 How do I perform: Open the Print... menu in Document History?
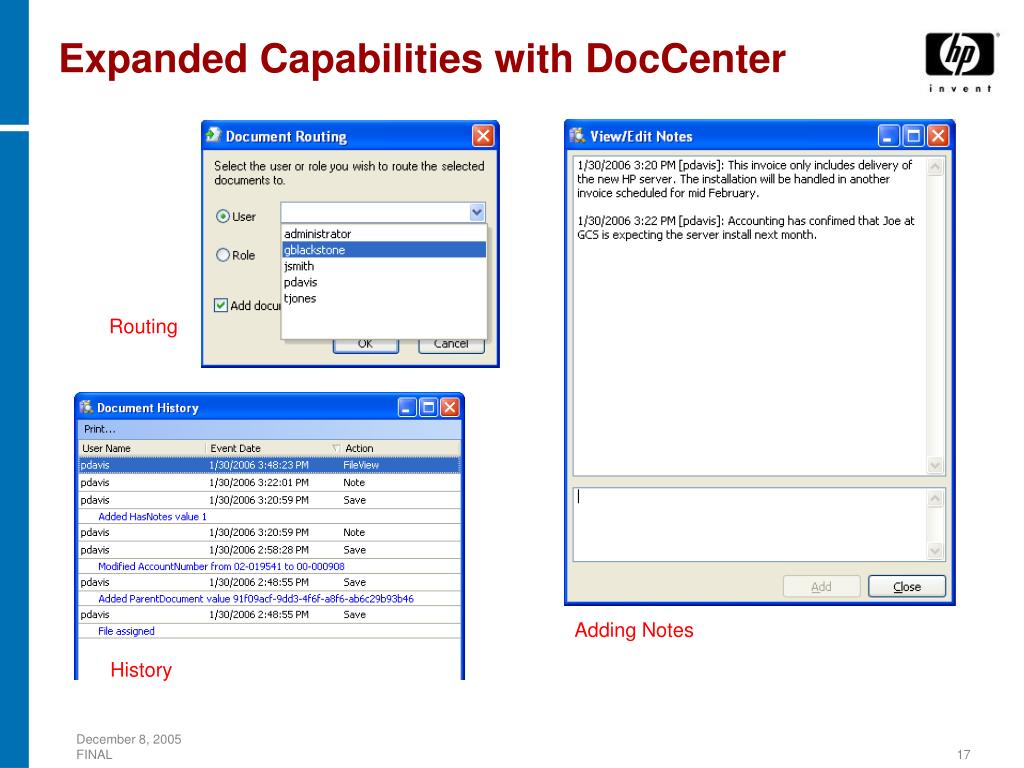coord(99,429)
